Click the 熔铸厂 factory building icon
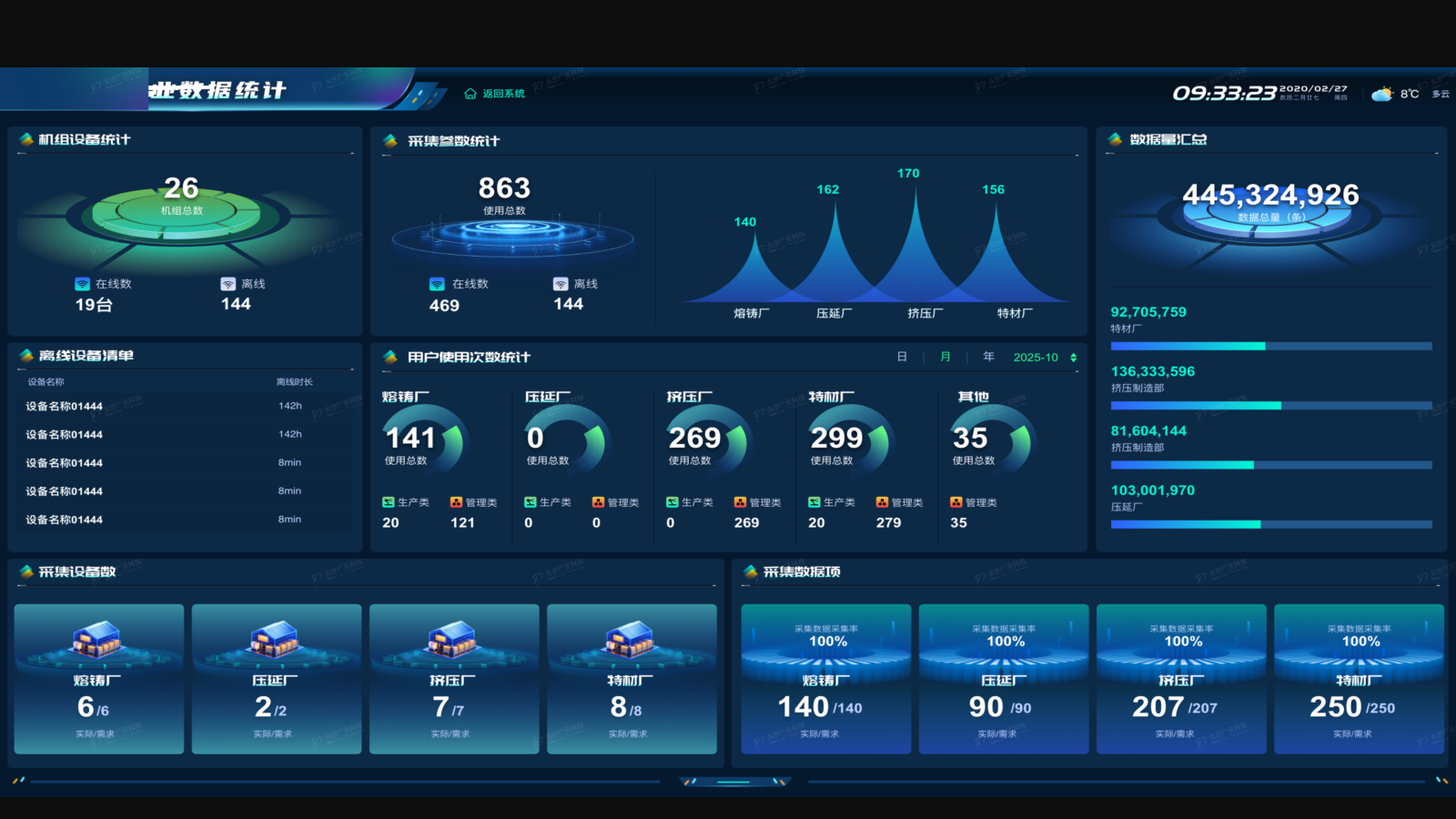Viewport: 1456px width, 819px height. click(x=98, y=638)
